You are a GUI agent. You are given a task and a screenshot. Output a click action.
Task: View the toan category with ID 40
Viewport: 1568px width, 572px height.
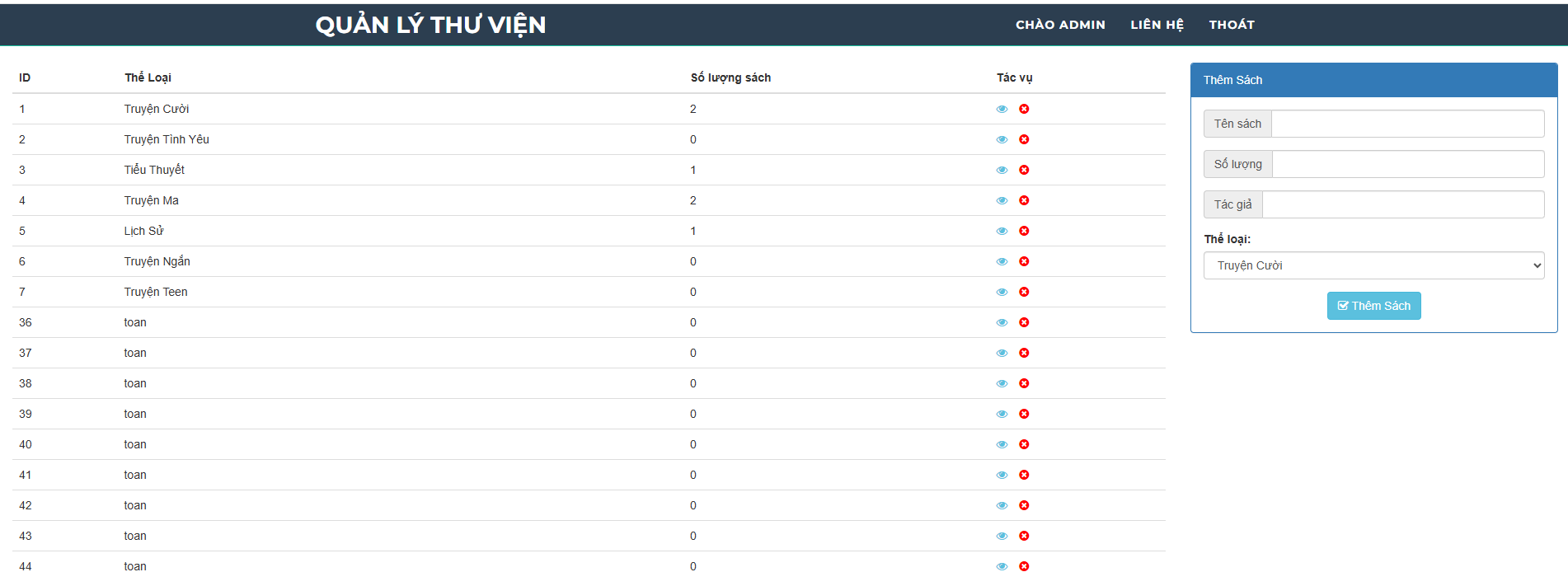(1002, 444)
